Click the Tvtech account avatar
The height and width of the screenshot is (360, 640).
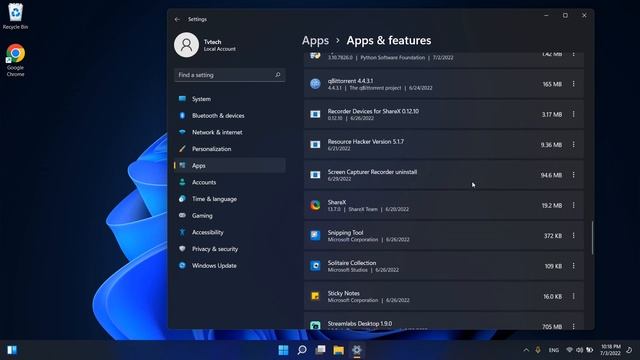tap(187, 45)
